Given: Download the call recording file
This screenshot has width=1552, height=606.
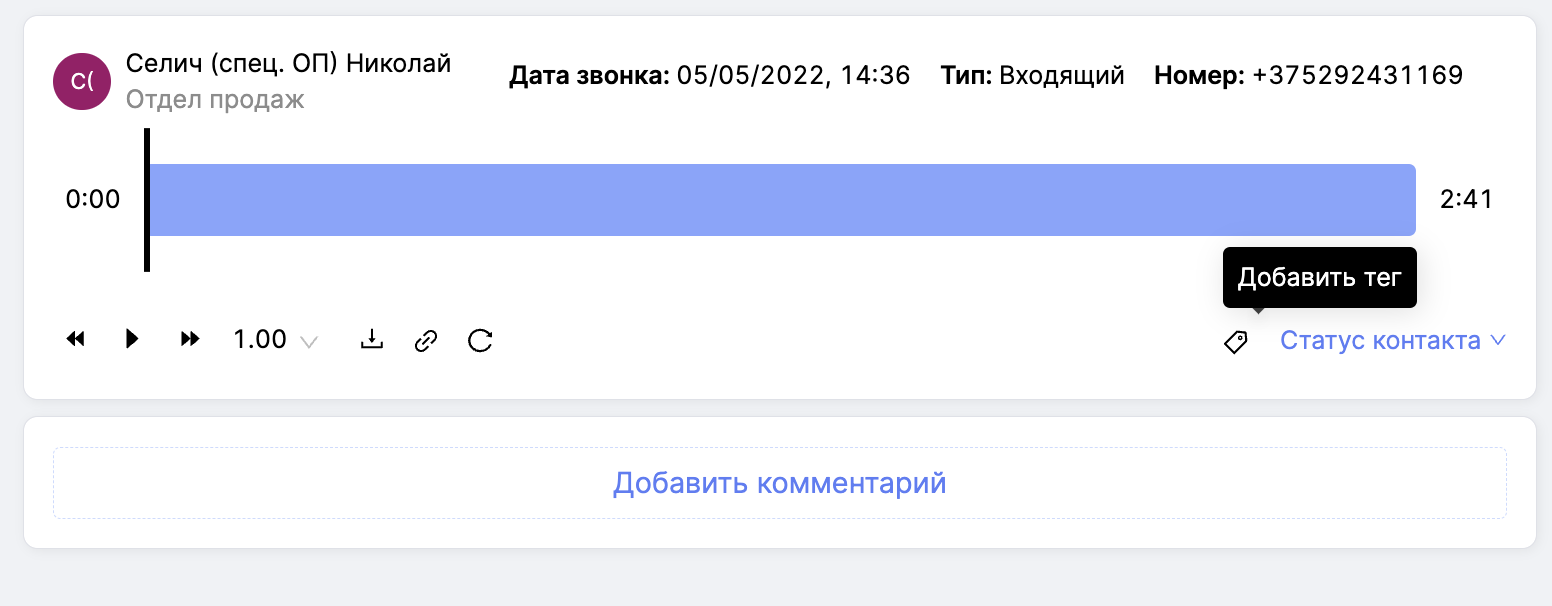Looking at the screenshot, I should click(x=372, y=340).
